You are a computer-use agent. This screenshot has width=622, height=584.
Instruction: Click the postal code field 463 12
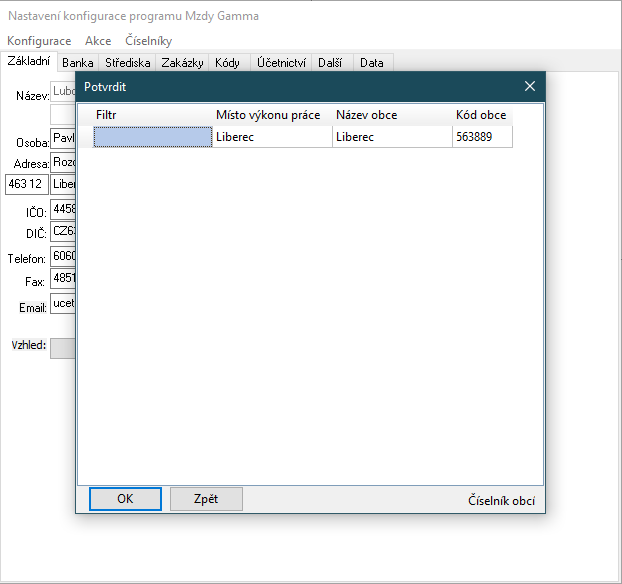tap(26, 184)
